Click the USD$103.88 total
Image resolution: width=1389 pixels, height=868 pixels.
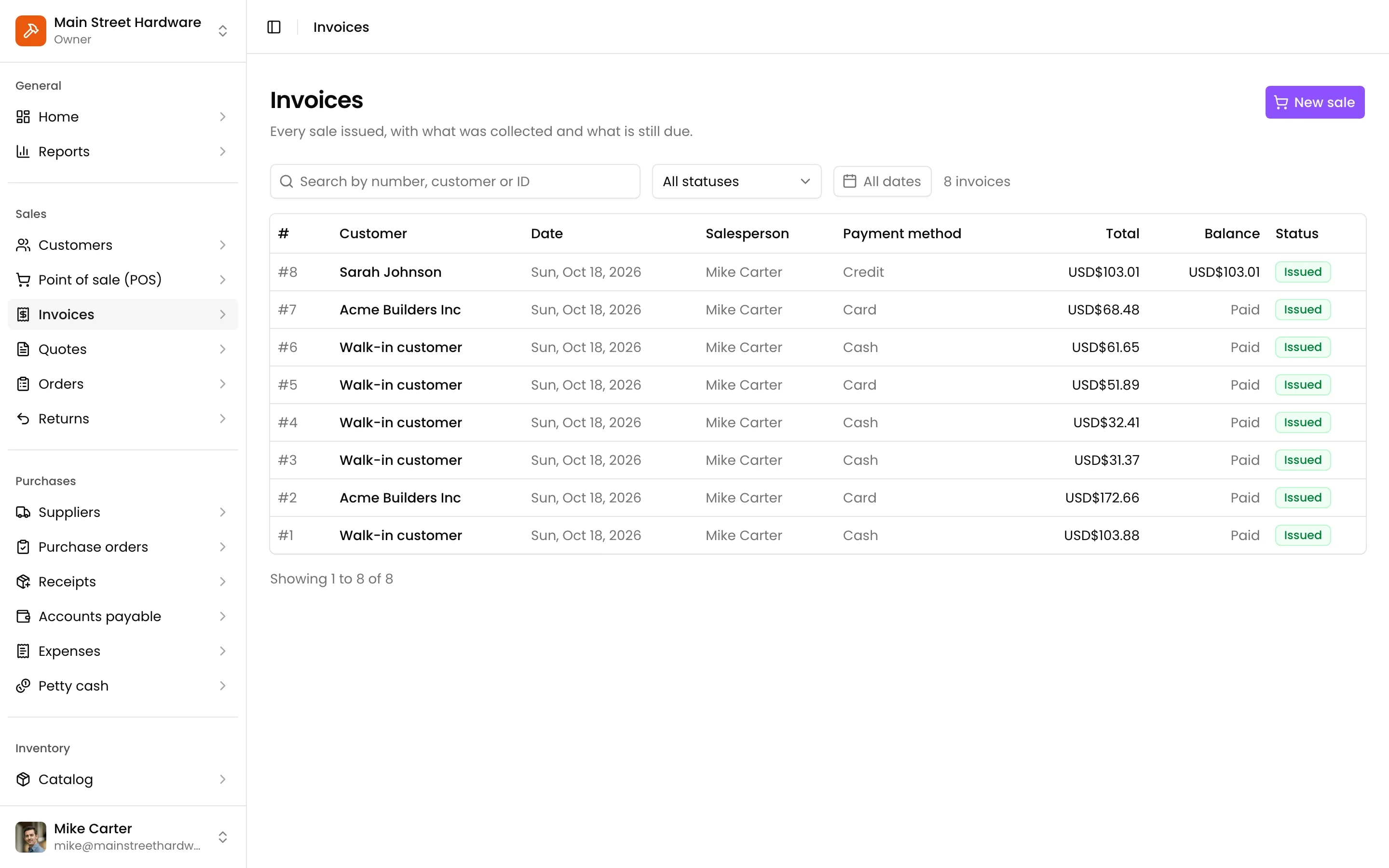[1102, 536]
